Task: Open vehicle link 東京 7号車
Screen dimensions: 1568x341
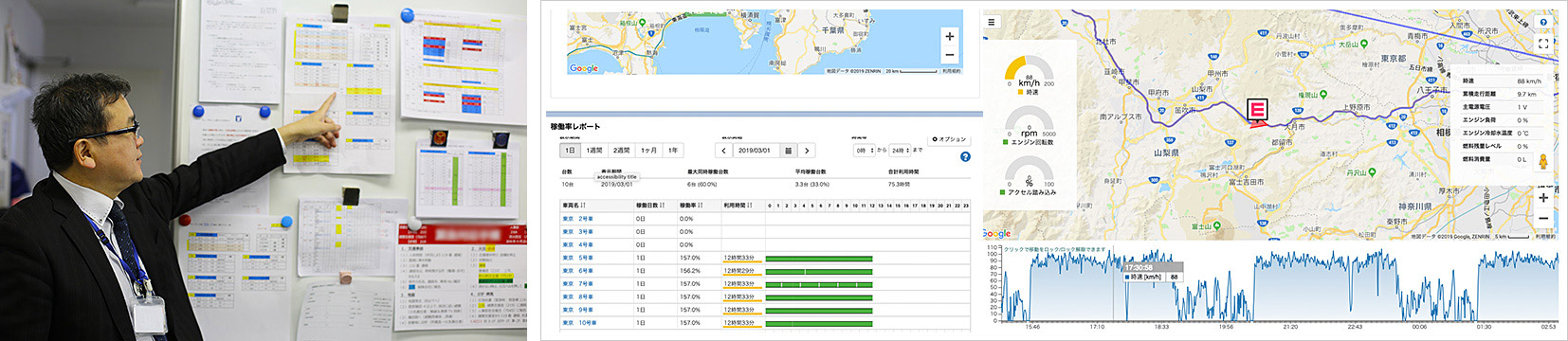Action: [x=577, y=284]
